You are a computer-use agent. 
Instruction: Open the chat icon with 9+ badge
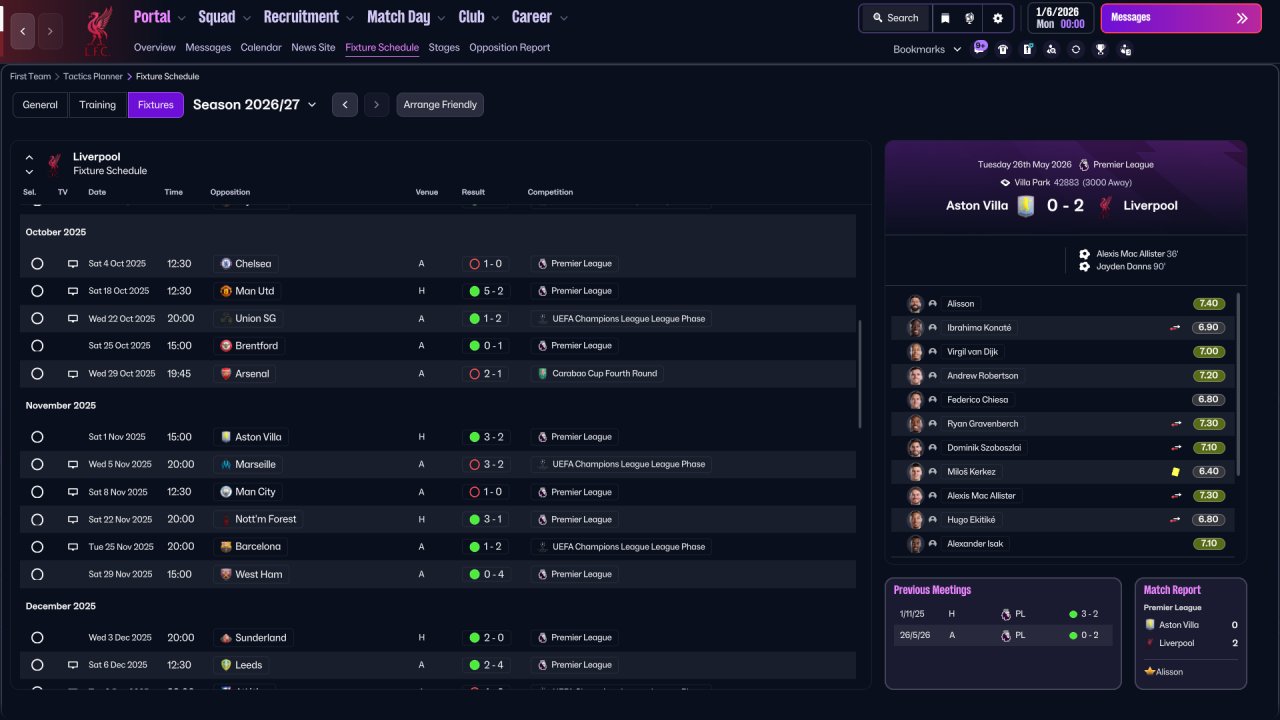980,49
